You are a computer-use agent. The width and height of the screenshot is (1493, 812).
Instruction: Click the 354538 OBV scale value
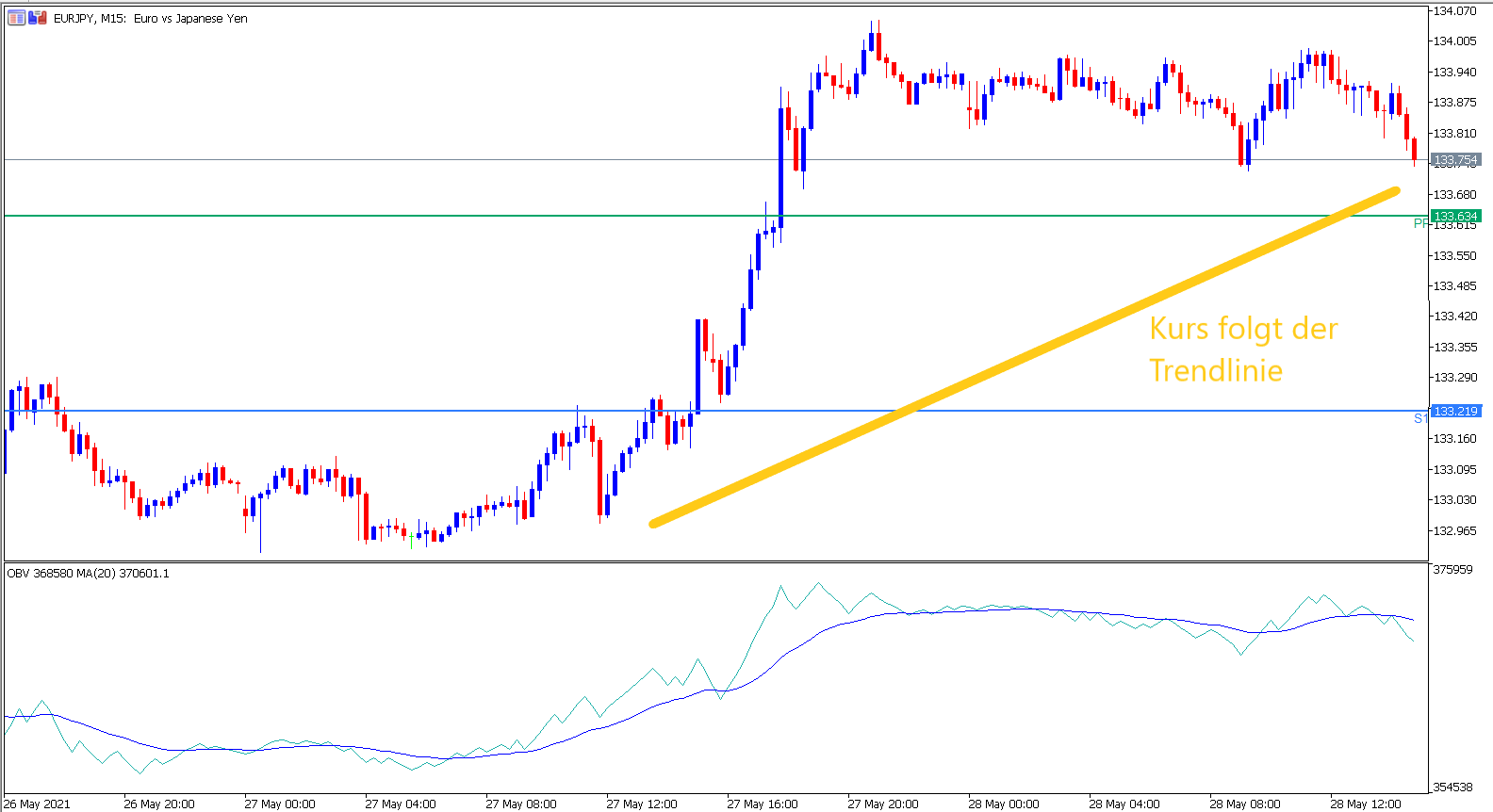coord(1452,787)
